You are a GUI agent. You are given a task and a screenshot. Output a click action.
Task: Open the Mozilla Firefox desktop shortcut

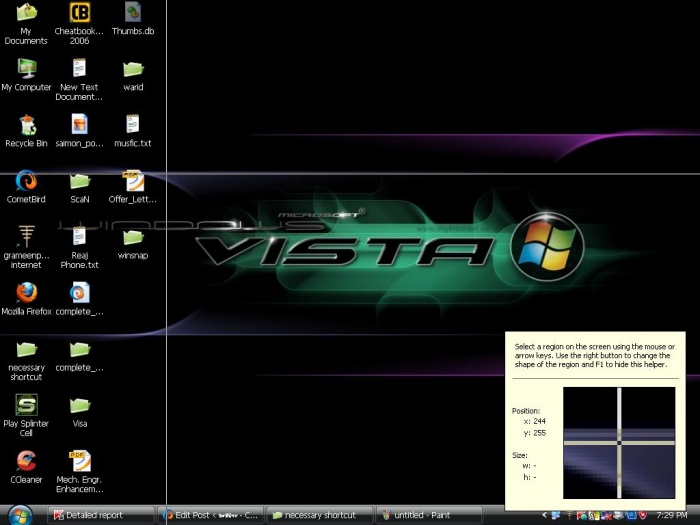(26, 293)
